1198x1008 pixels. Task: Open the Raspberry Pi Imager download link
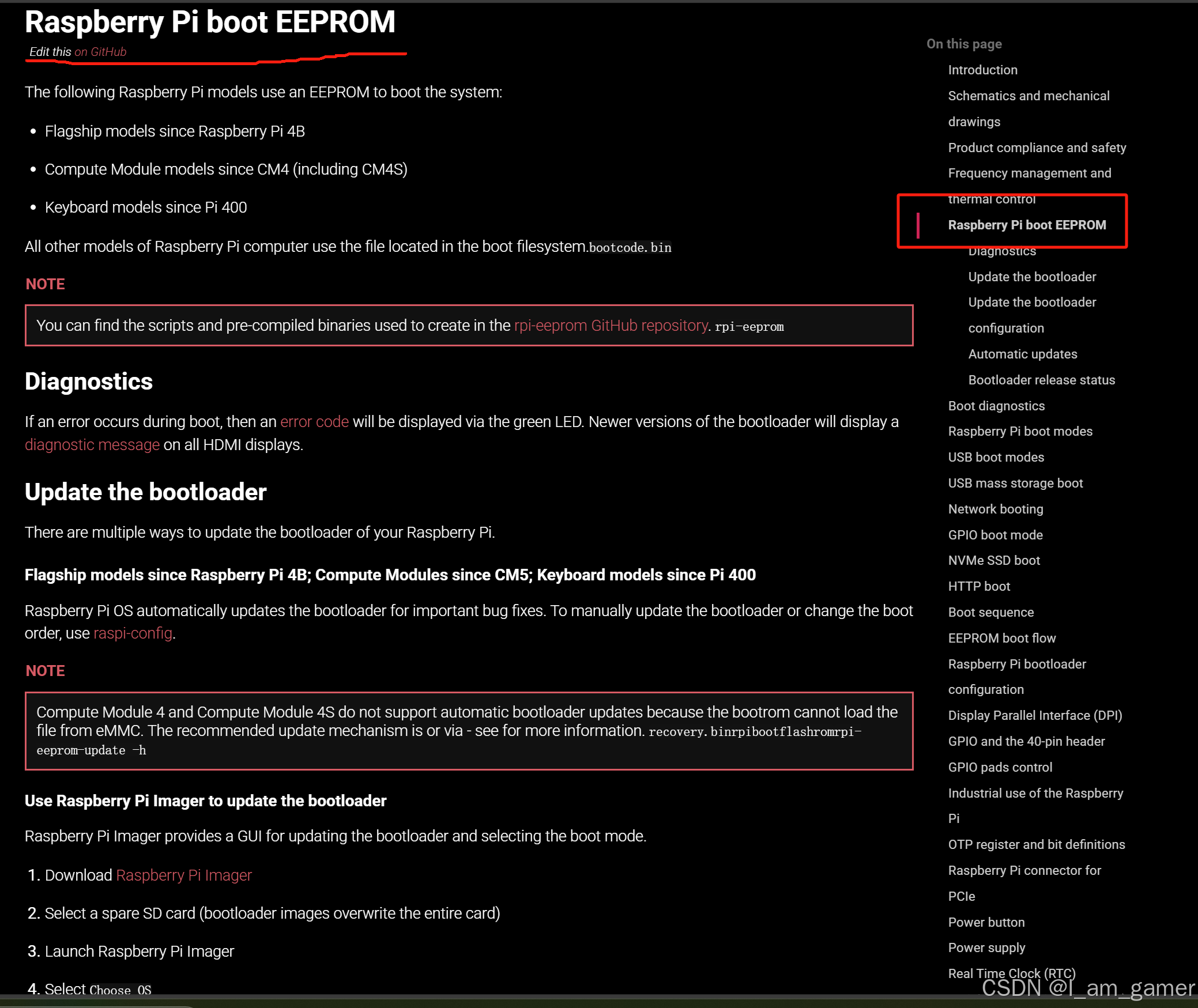[x=184, y=875]
